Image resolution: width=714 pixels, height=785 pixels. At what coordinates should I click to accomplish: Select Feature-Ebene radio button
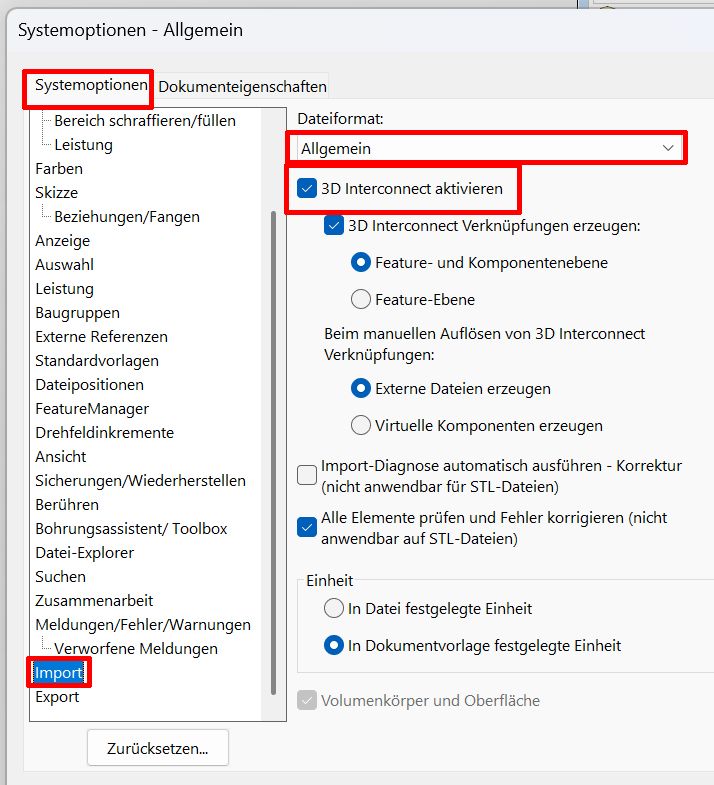click(361, 299)
